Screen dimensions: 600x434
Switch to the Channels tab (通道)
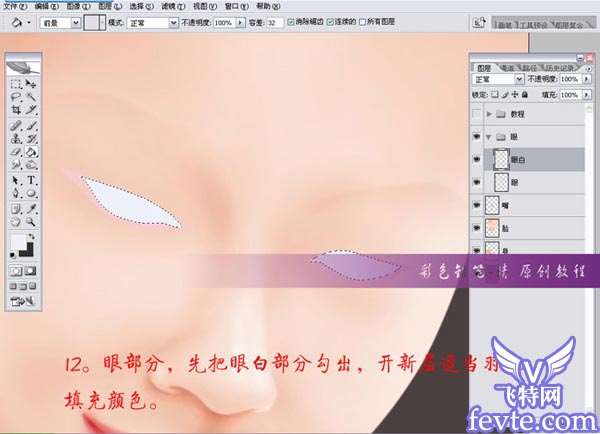coord(508,68)
